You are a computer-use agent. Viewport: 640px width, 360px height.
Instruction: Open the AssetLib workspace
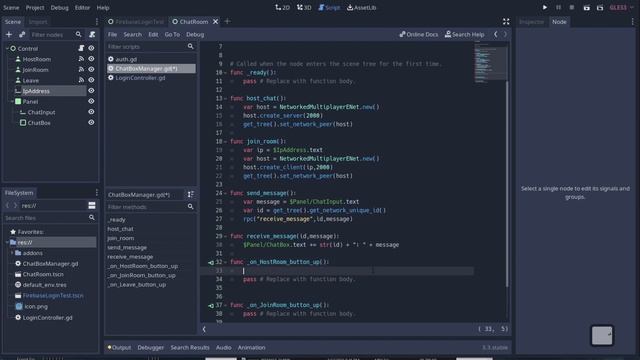coord(362,7)
